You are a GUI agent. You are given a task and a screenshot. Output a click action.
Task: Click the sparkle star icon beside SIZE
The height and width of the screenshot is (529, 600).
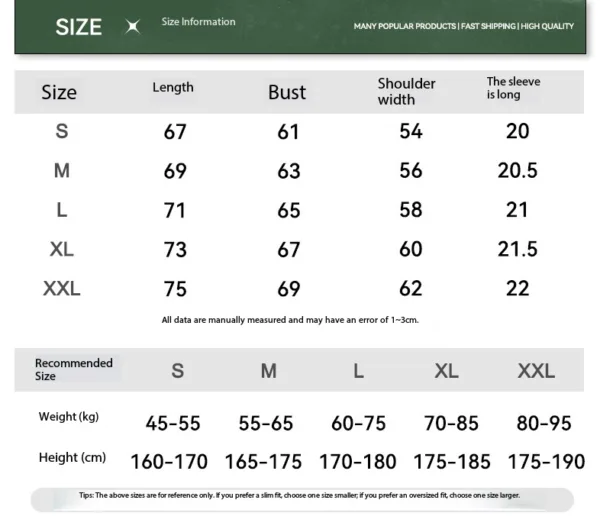[132, 27]
